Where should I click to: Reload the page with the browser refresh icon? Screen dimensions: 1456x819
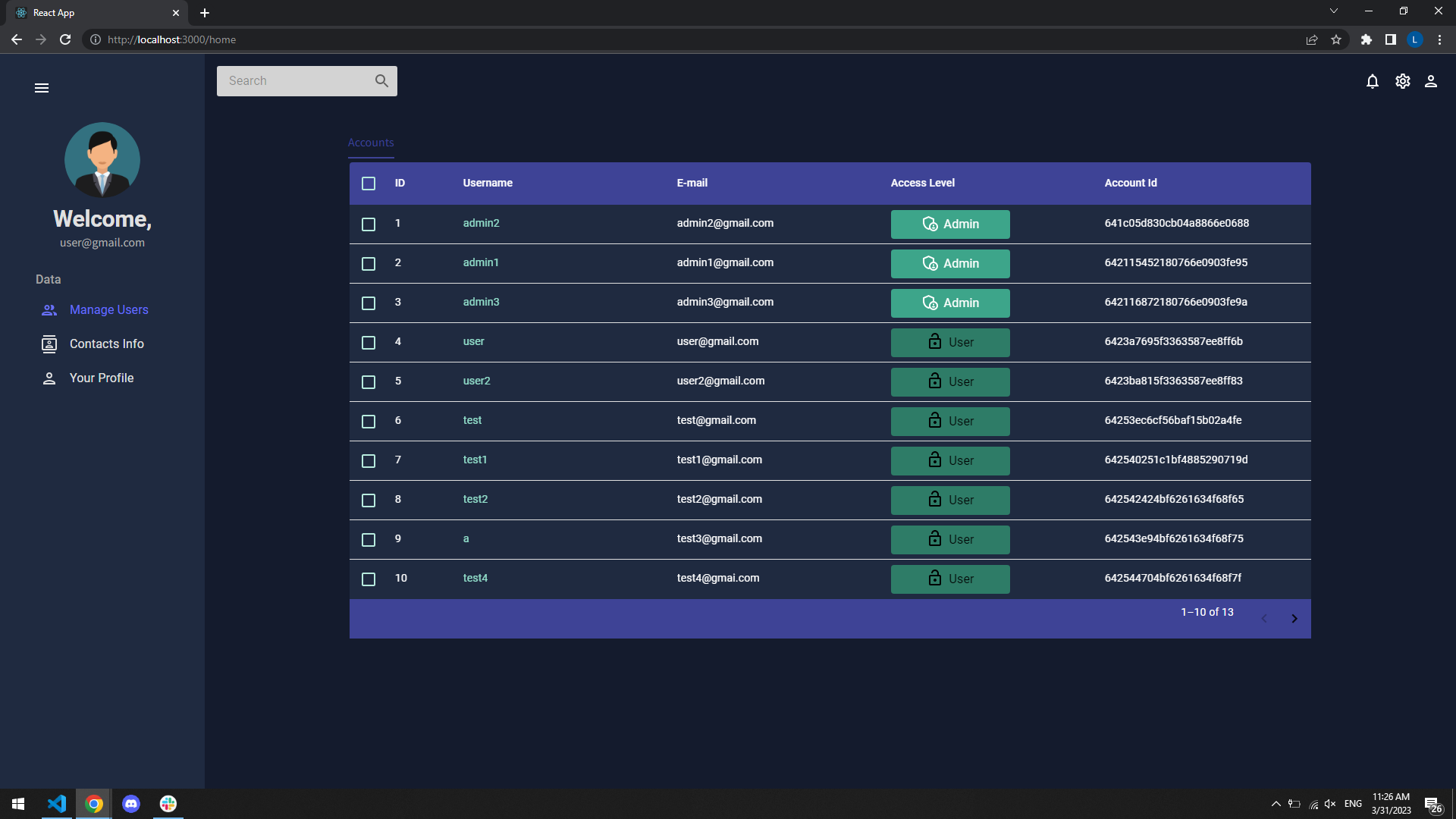tap(65, 39)
